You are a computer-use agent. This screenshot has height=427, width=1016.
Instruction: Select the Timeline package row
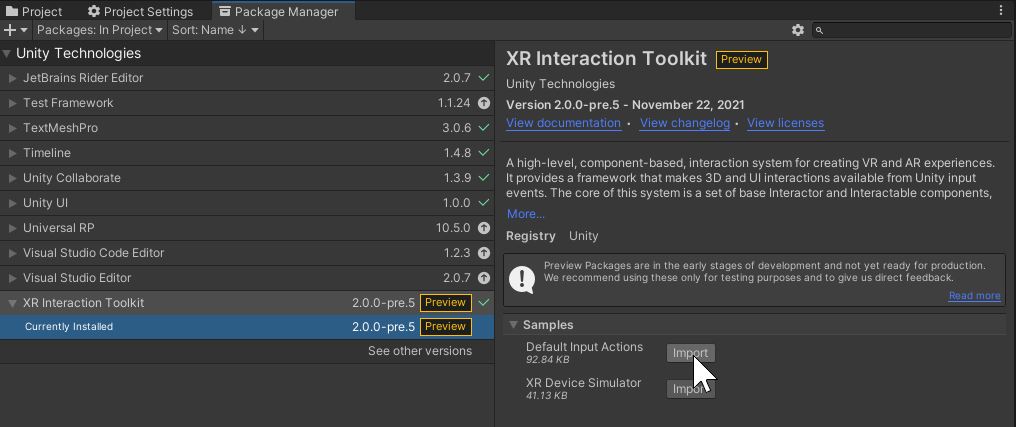247,153
